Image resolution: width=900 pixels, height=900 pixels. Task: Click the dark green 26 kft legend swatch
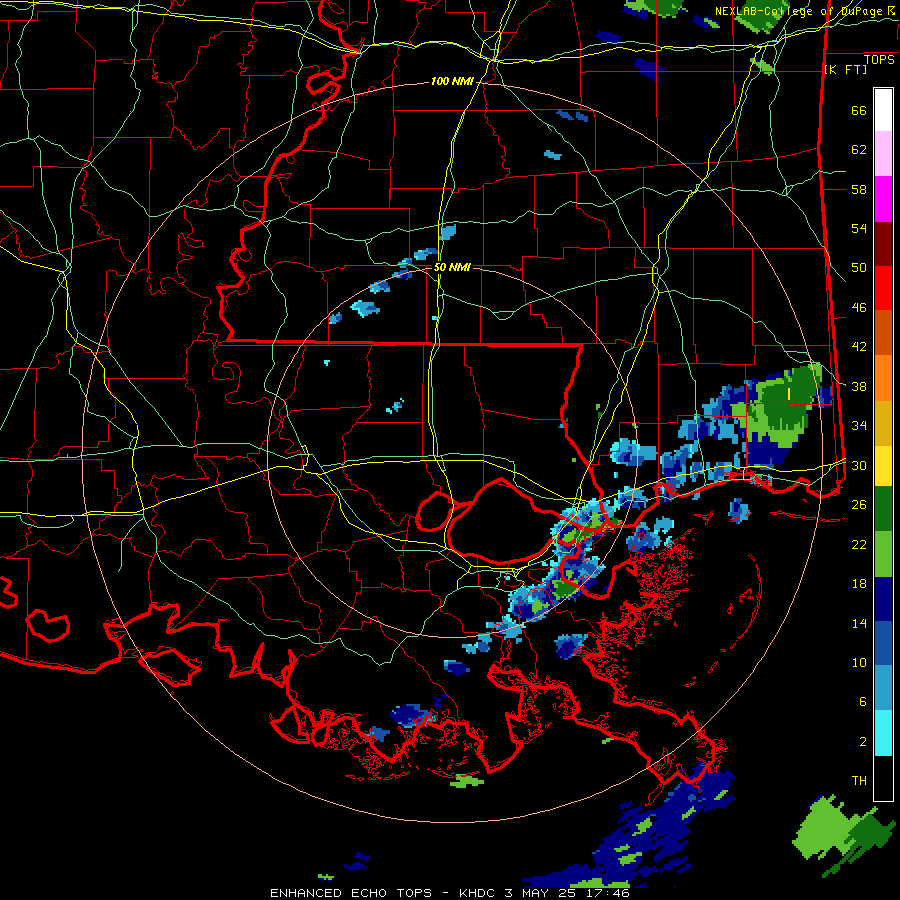click(883, 509)
